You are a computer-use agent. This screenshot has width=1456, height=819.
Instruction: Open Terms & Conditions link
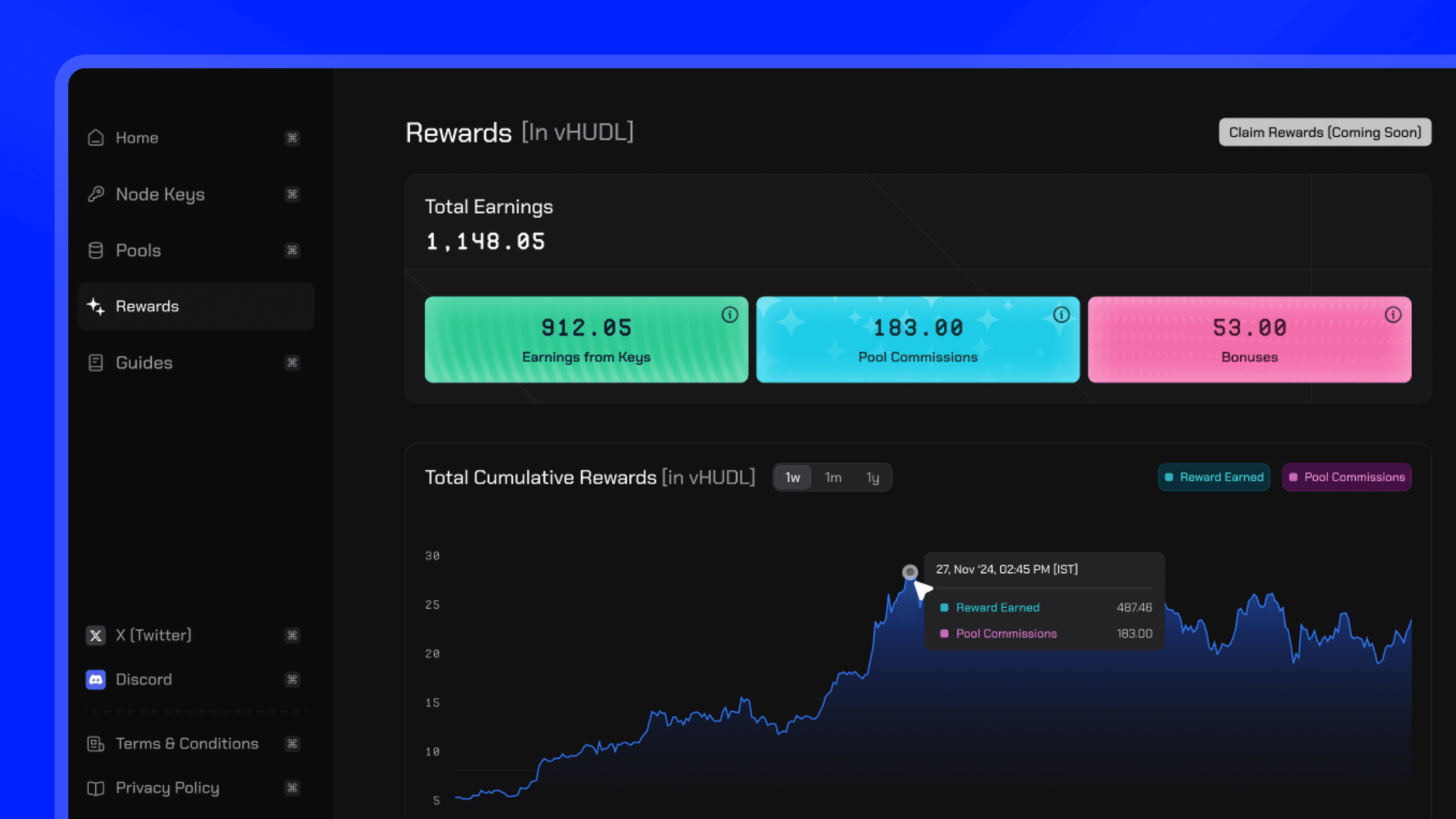coord(187,744)
